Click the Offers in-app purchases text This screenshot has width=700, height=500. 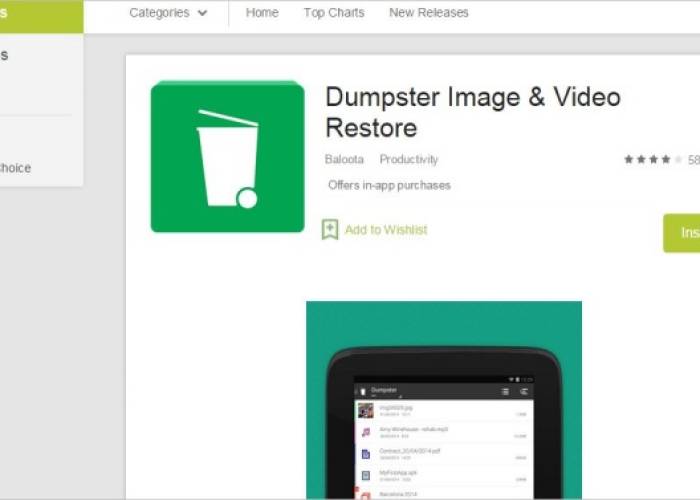[389, 185]
